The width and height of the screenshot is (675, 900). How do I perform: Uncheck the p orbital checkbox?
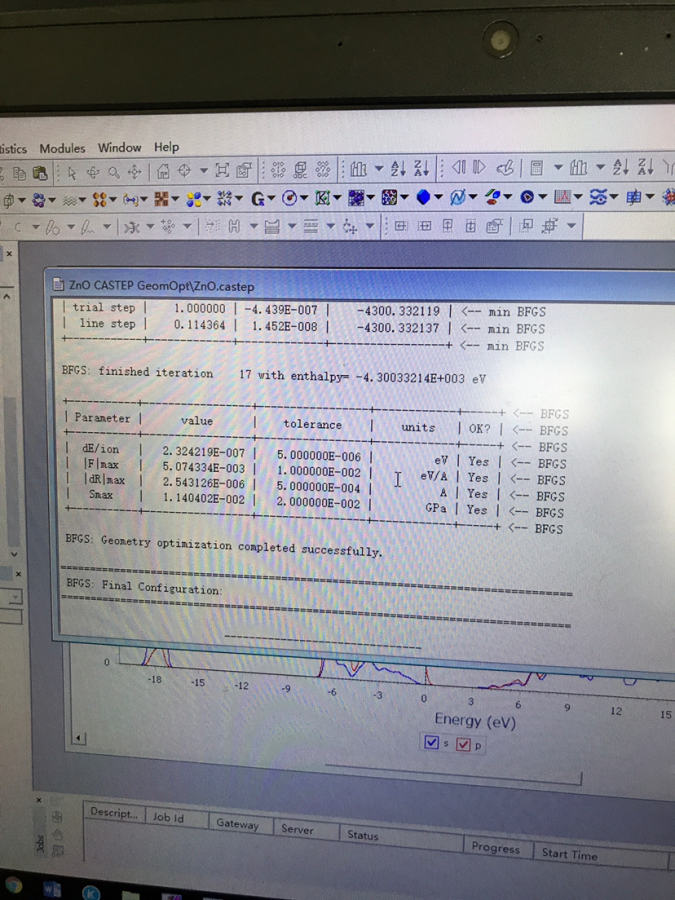[463, 744]
